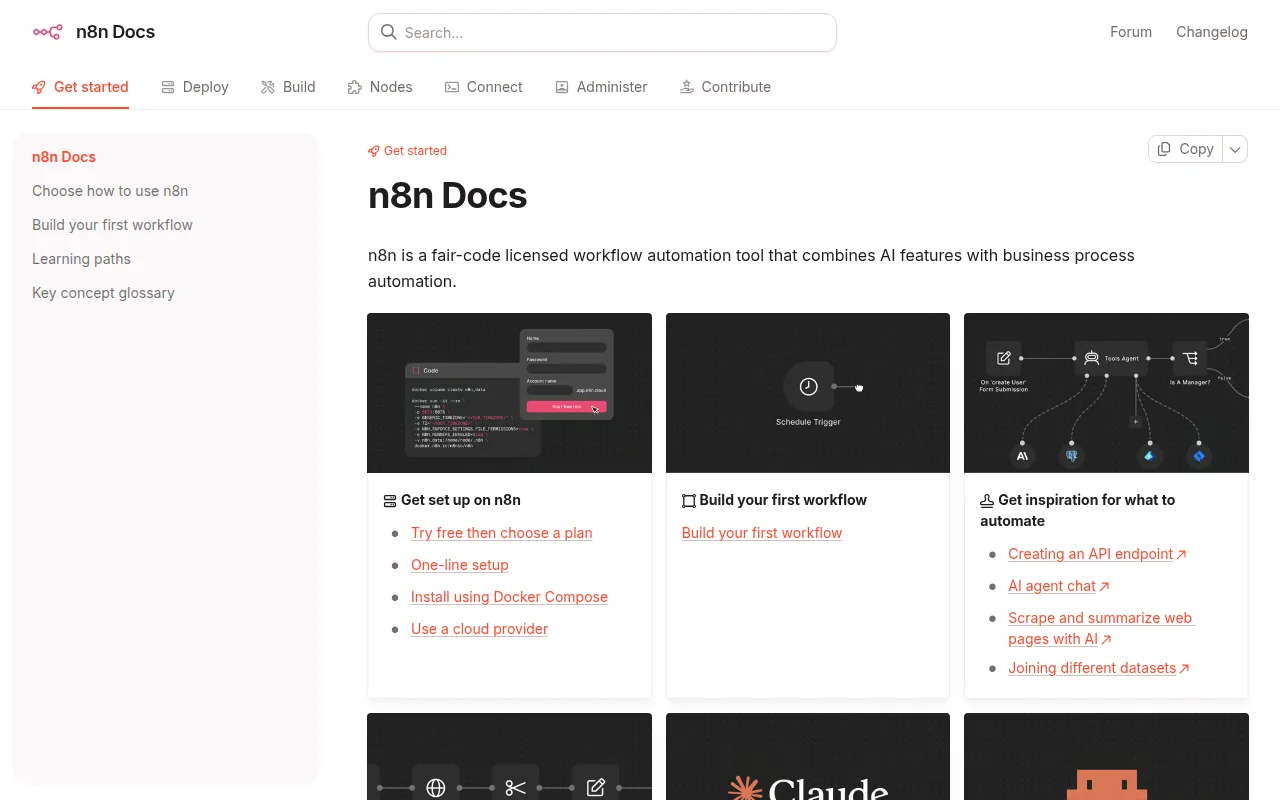Image resolution: width=1280 pixels, height=800 pixels.
Task: Open Build your first workflow in sidebar
Action: click(112, 225)
